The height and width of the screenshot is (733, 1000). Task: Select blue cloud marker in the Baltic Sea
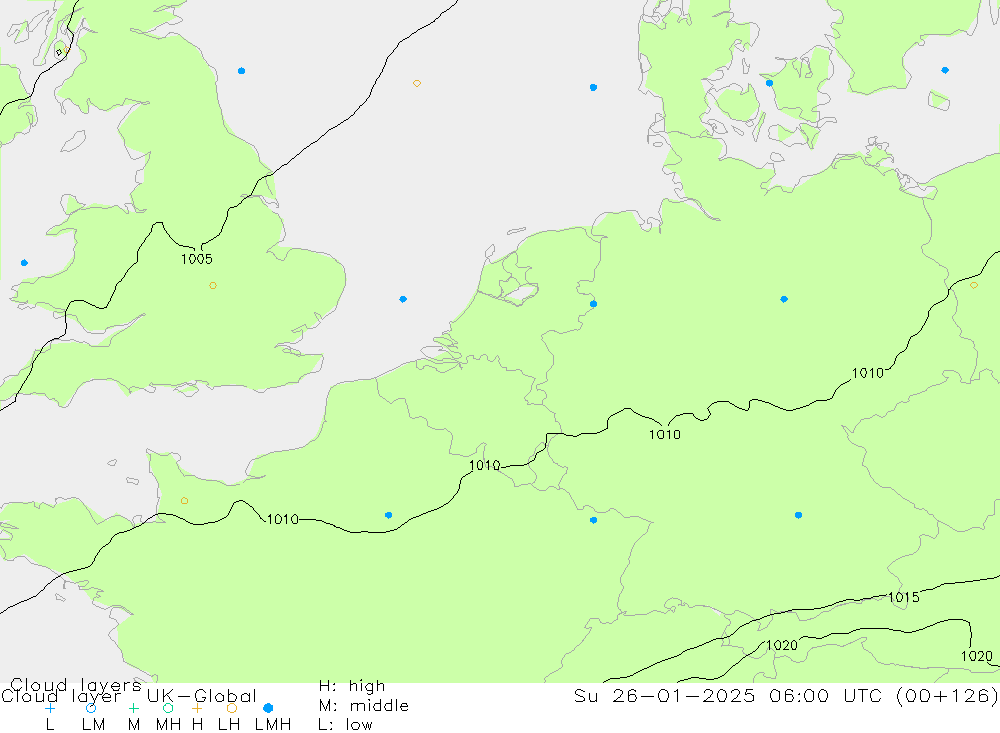pyautogui.click(x=945, y=70)
